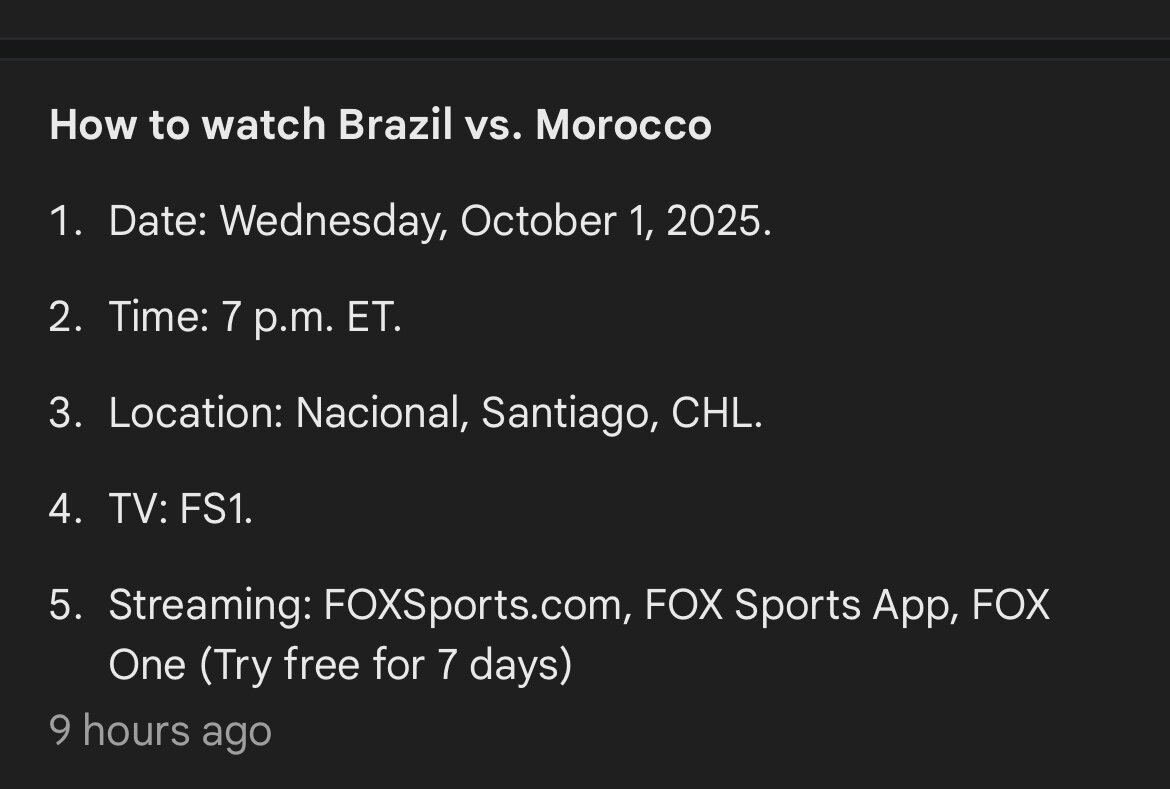Click the "FS1" channel text
Screen dimensions: 1170x789
tap(215, 509)
